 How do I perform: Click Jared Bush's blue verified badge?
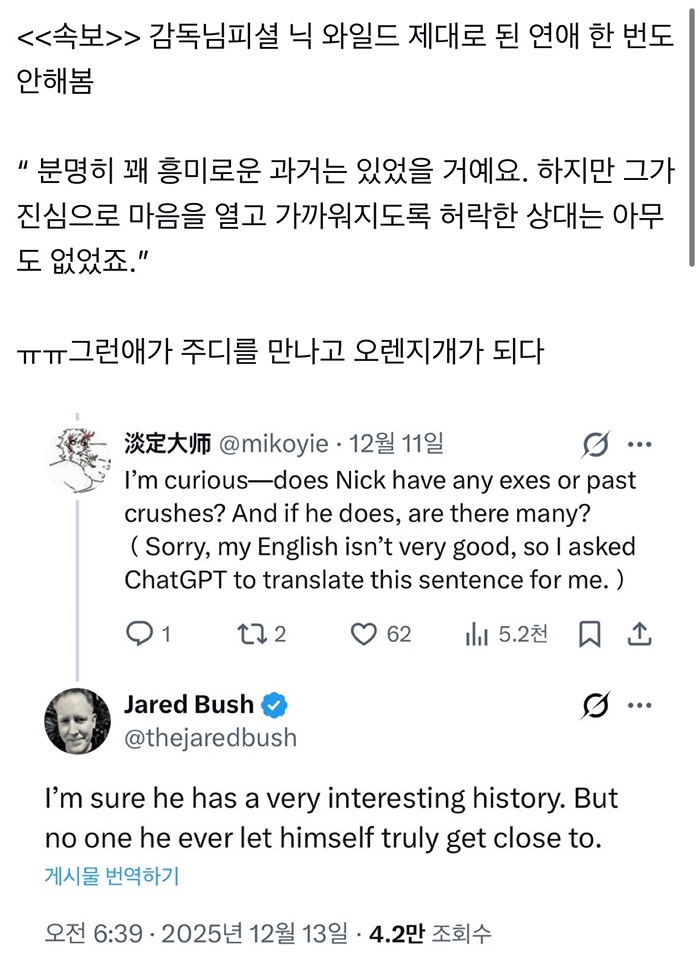click(x=275, y=705)
